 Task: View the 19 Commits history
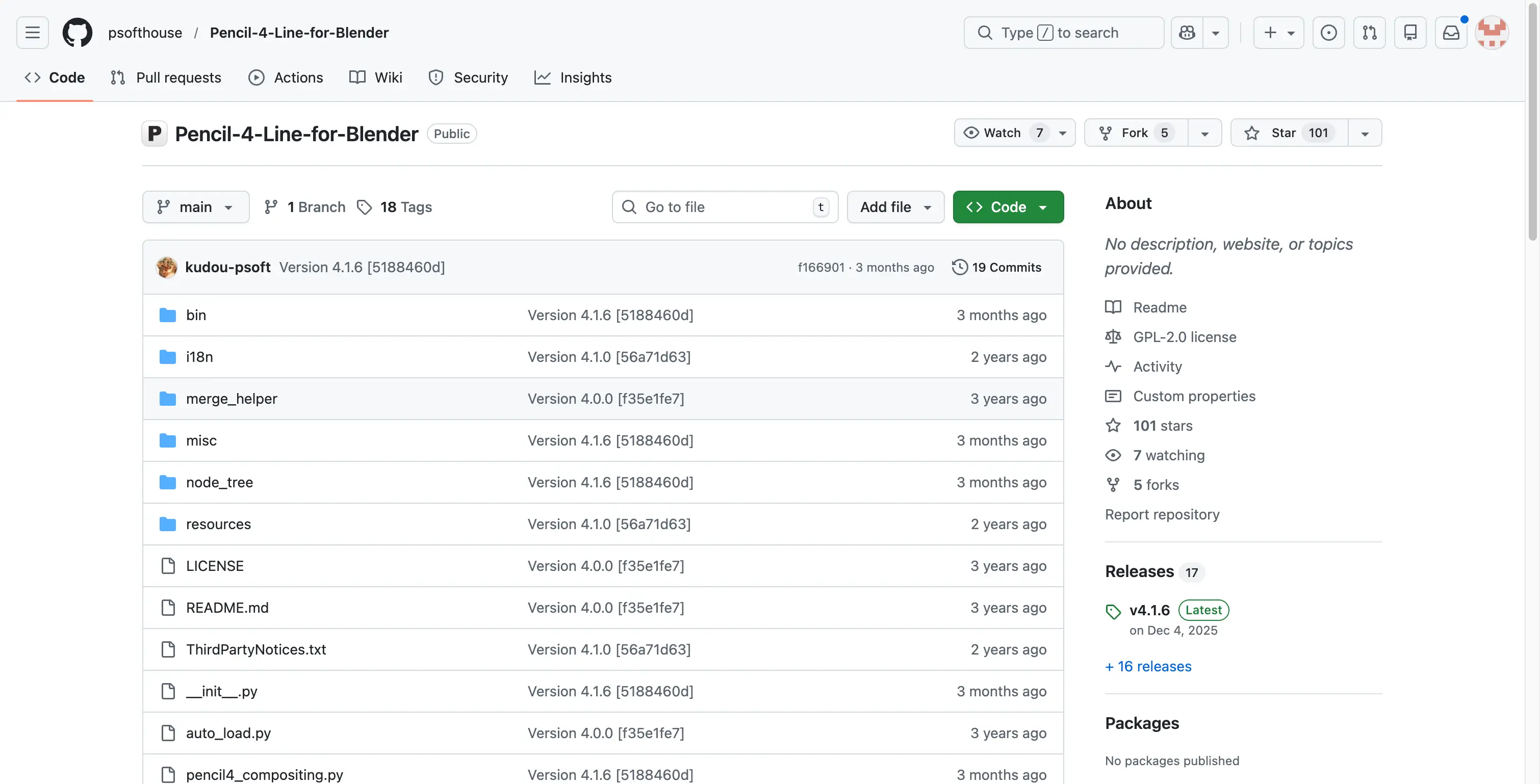click(x=996, y=267)
